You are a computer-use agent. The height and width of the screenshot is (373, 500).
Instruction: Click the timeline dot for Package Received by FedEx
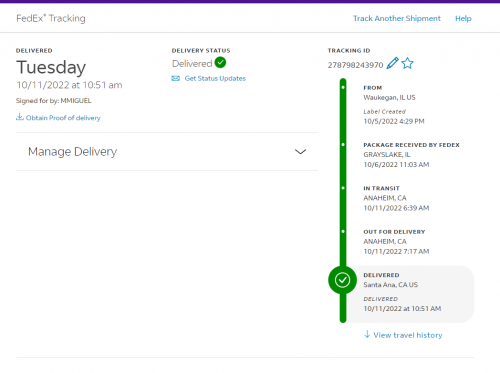[343, 145]
